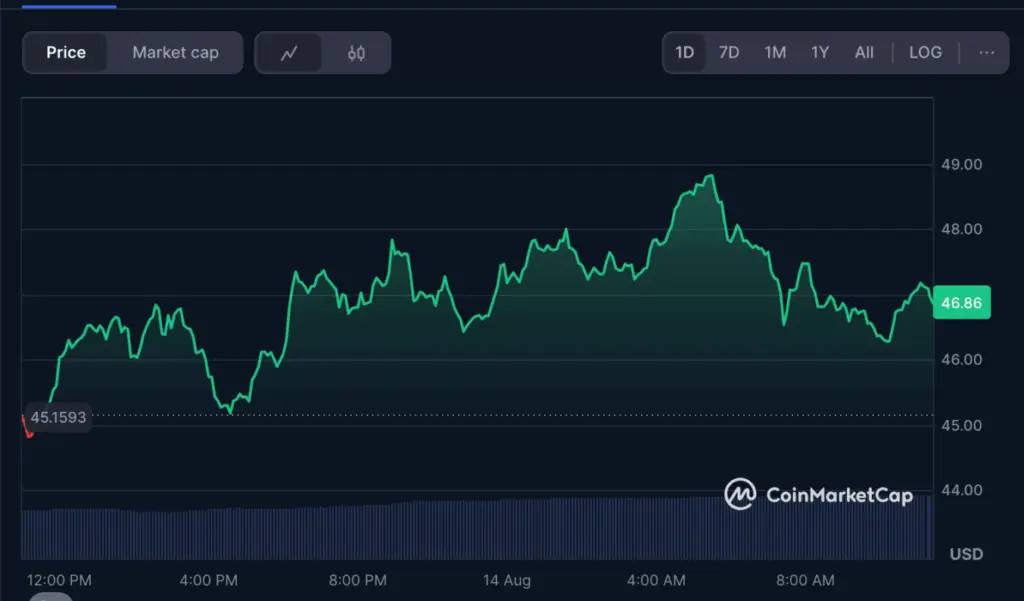Click the 14 Aug axis label

point(506,580)
